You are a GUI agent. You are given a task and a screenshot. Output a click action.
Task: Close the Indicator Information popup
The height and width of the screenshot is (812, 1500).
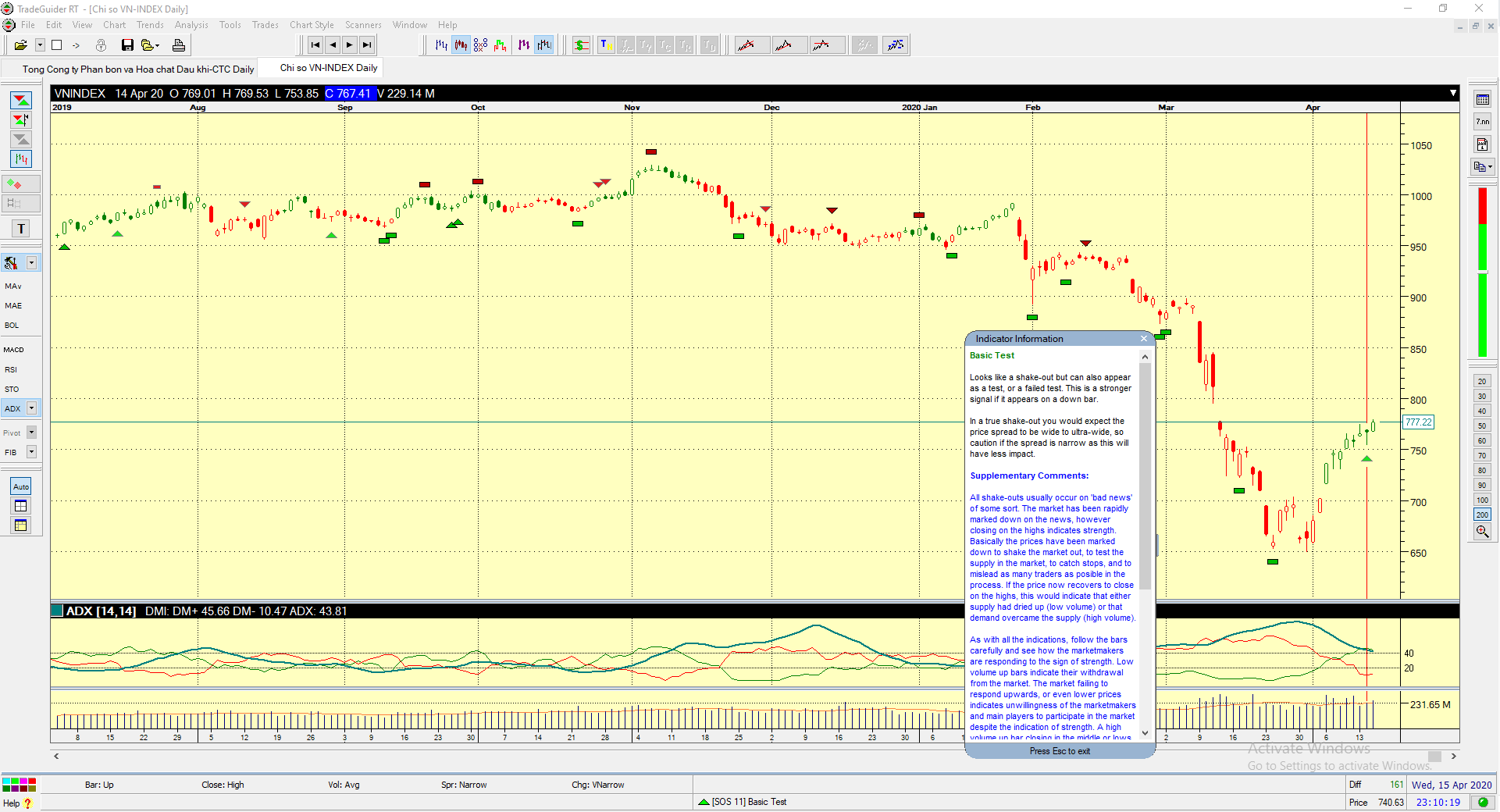coord(1144,339)
